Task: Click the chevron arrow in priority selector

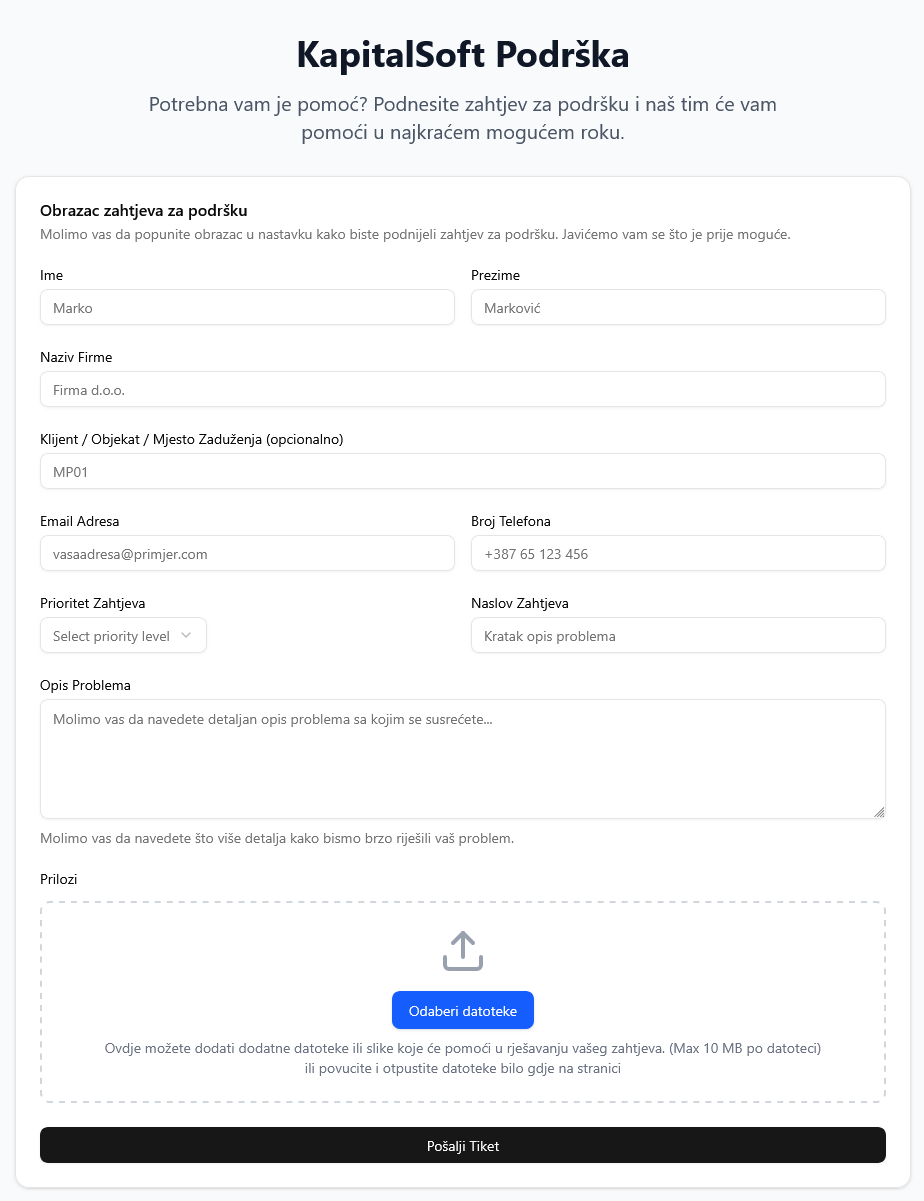Action: pos(186,636)
